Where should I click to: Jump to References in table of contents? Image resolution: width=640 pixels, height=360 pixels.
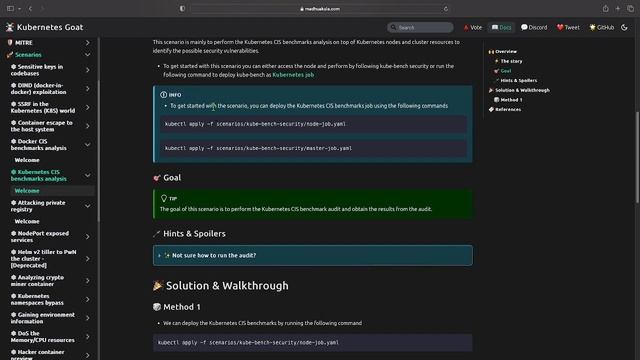(508, 109)
